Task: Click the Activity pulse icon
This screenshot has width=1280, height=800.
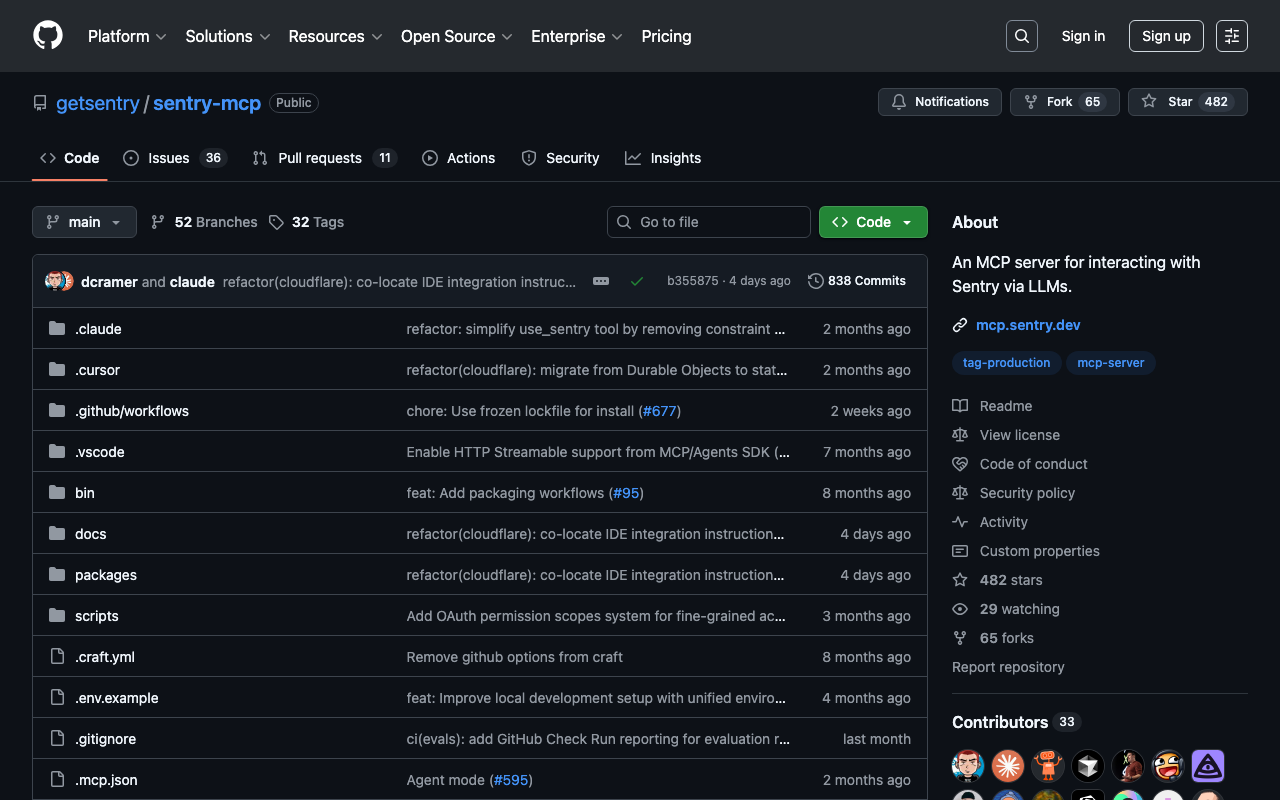Action: 960,522
